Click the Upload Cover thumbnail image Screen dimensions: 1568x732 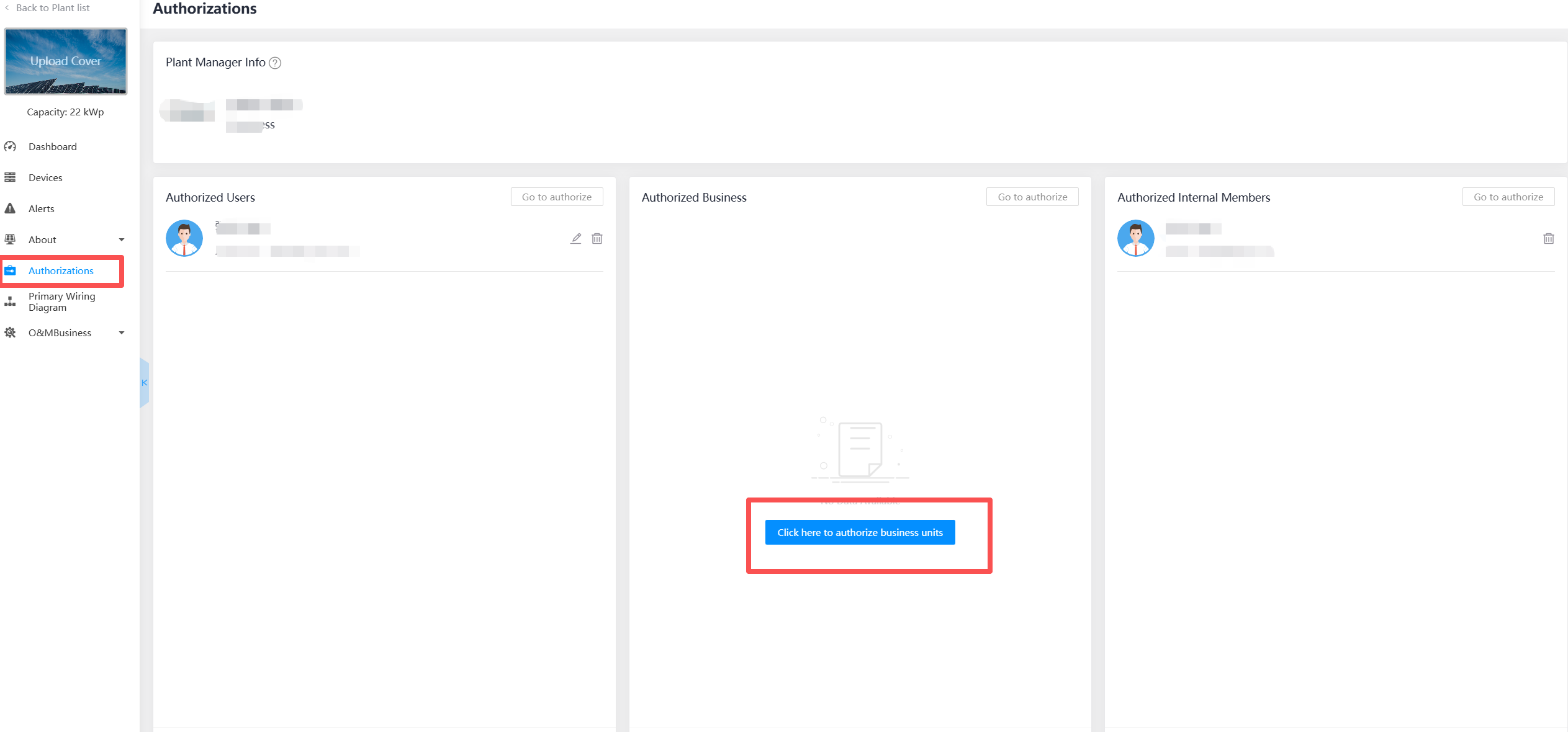coord(66,61)
